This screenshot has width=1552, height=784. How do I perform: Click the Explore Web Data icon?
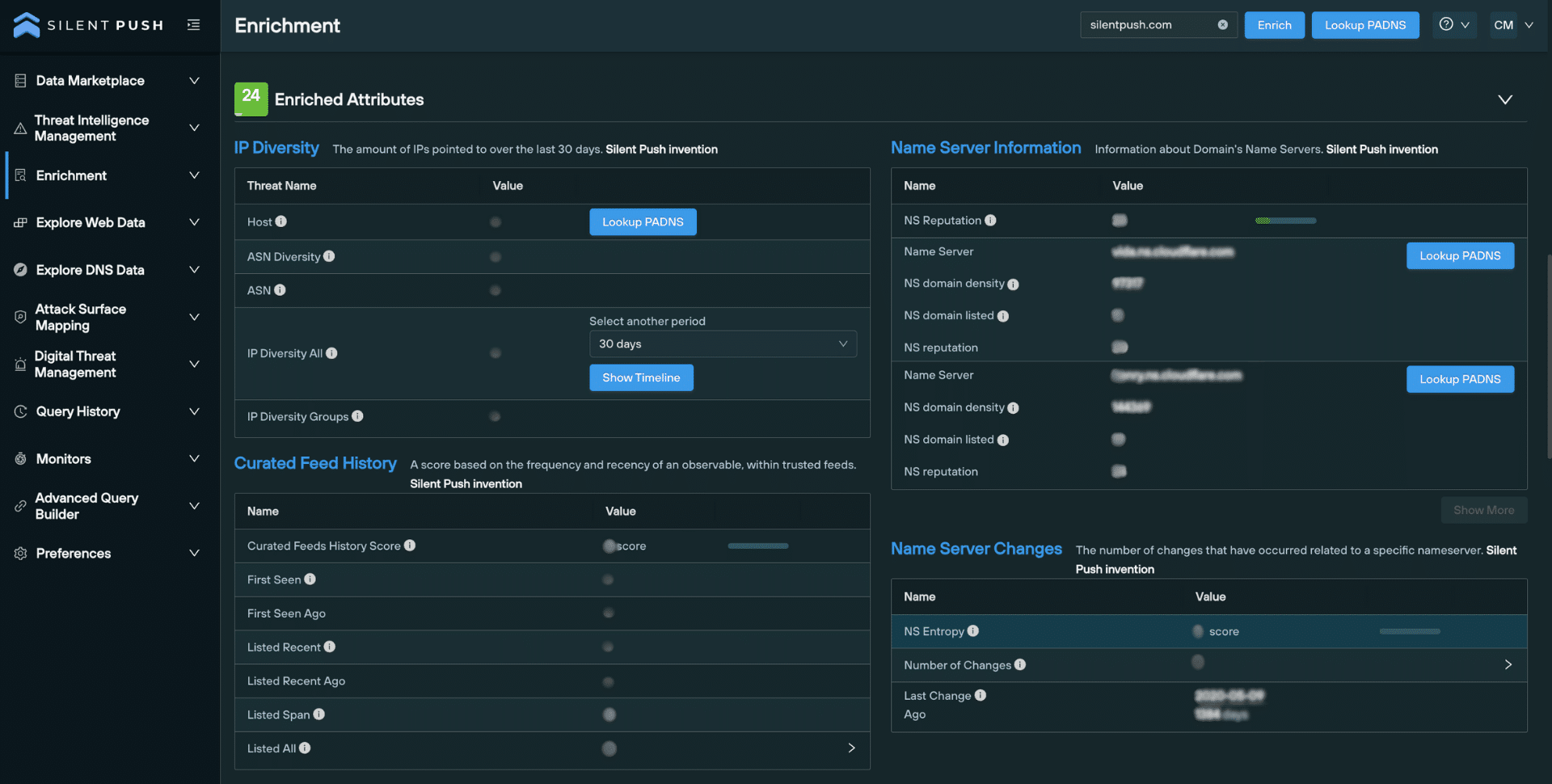point(20,222)
